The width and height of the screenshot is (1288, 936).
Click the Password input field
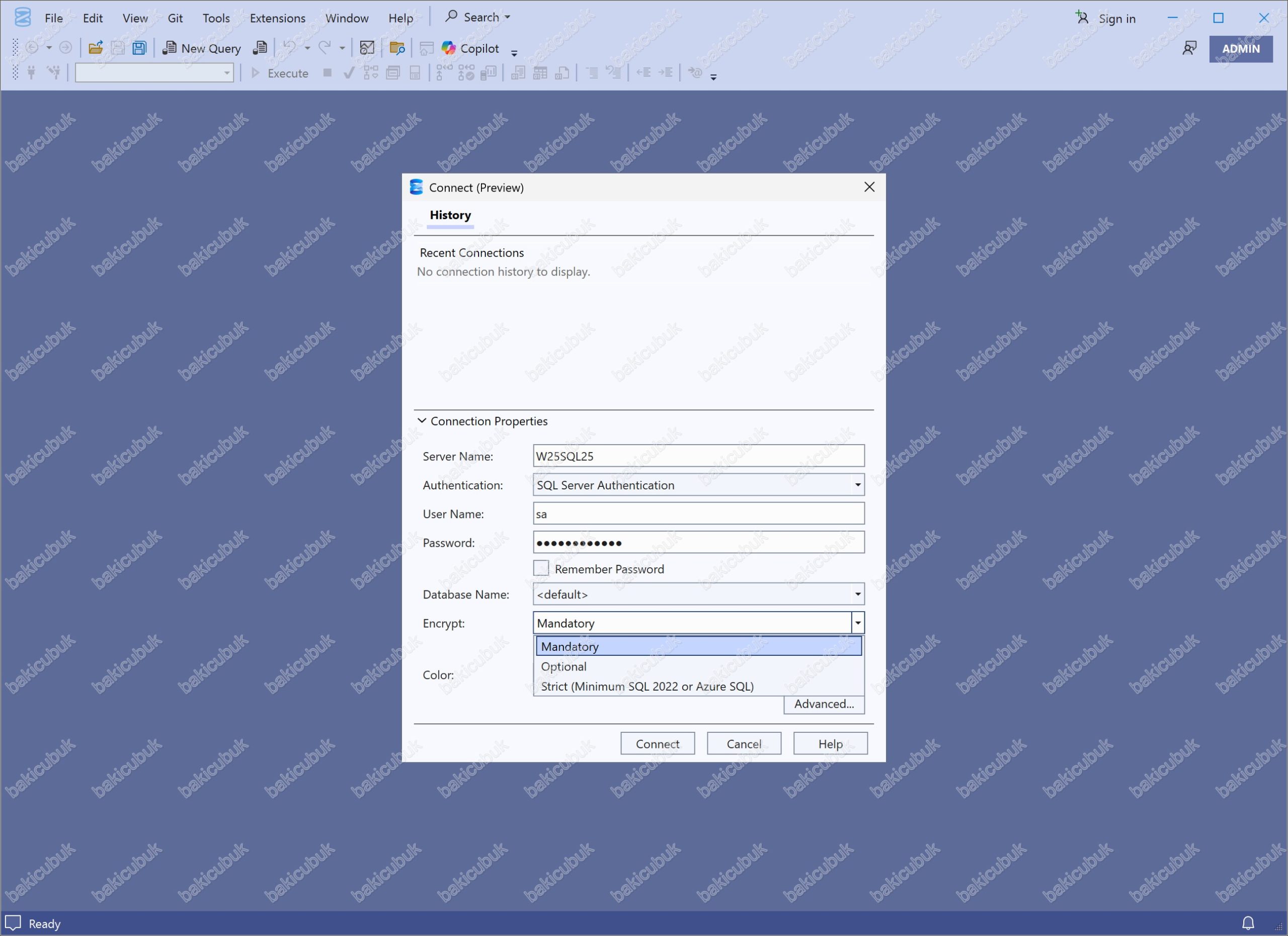point(699,543)
